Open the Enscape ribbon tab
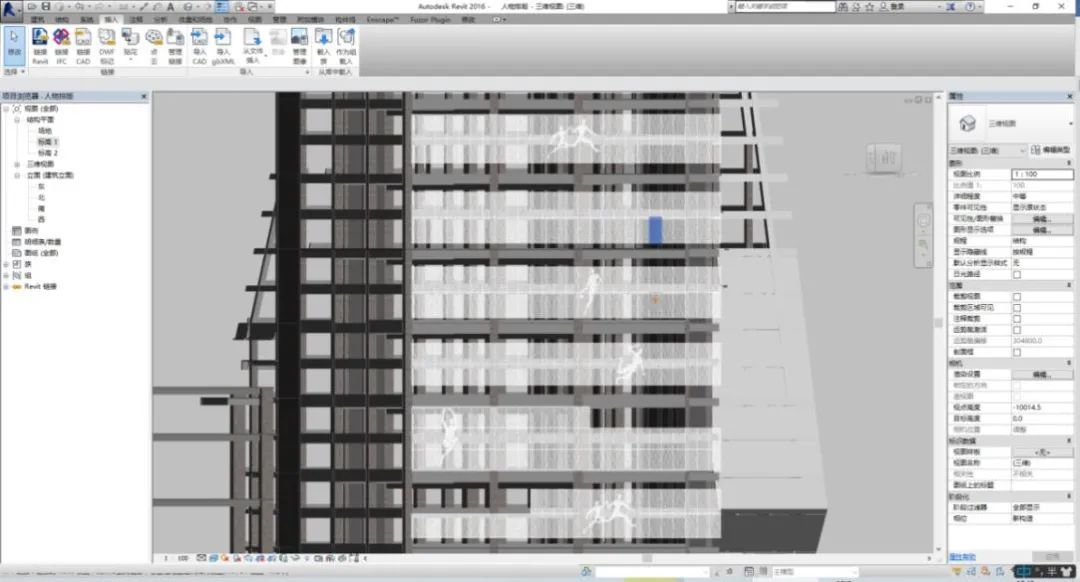 (382, 20)
